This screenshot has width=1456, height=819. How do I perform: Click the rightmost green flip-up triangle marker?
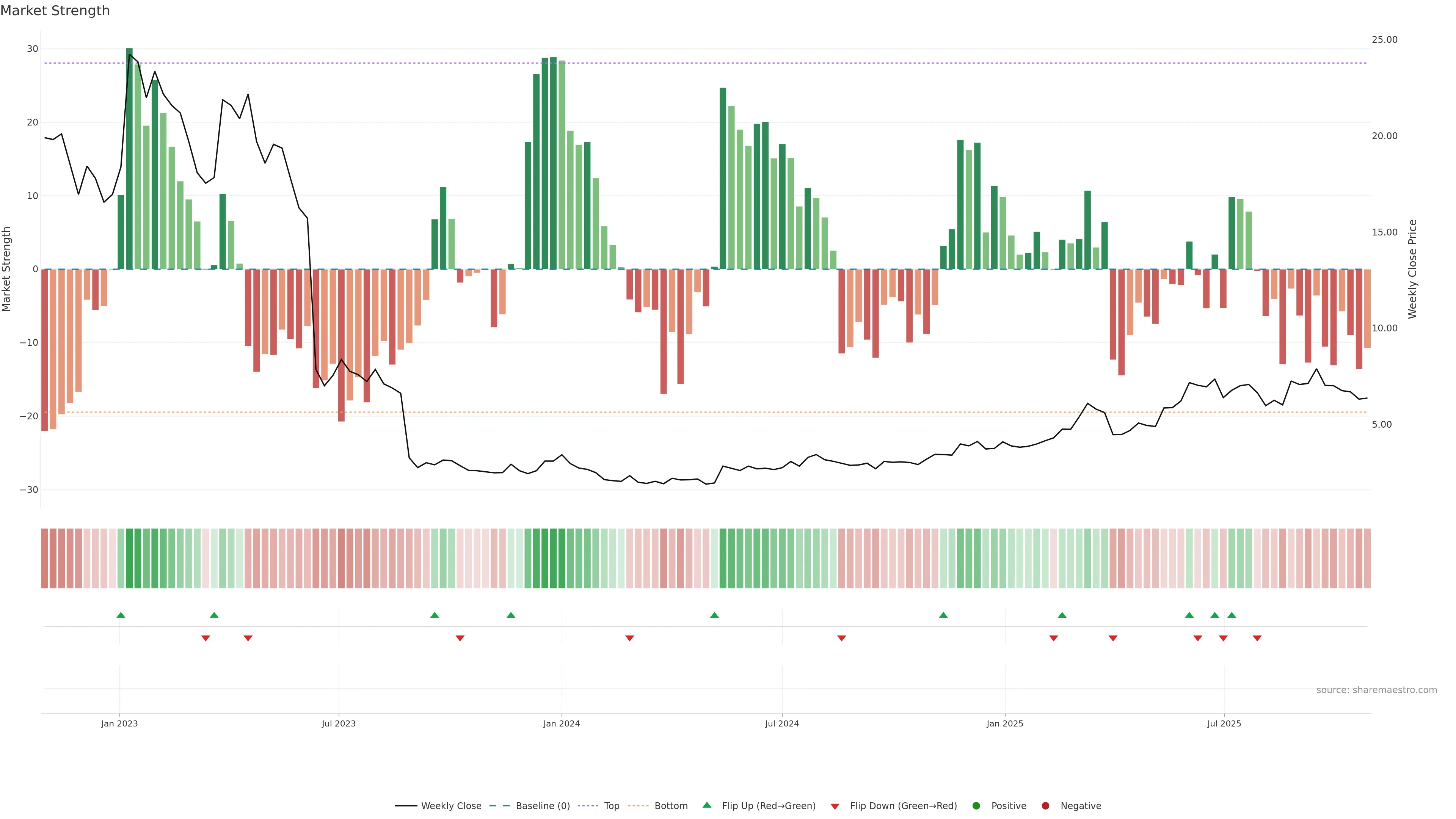pyautogui.click(x=1232, y=615)
